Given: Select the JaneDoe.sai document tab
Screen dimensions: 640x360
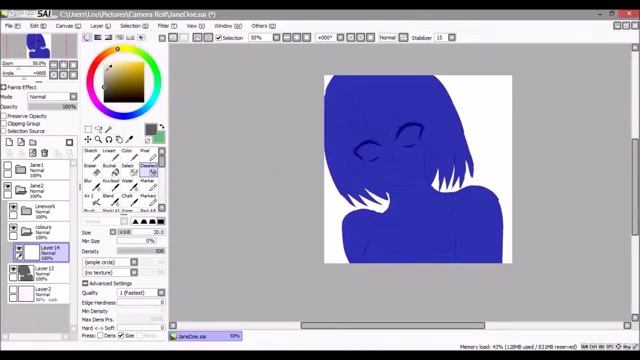Looking at the screenshot, I should tap(206, 336).
